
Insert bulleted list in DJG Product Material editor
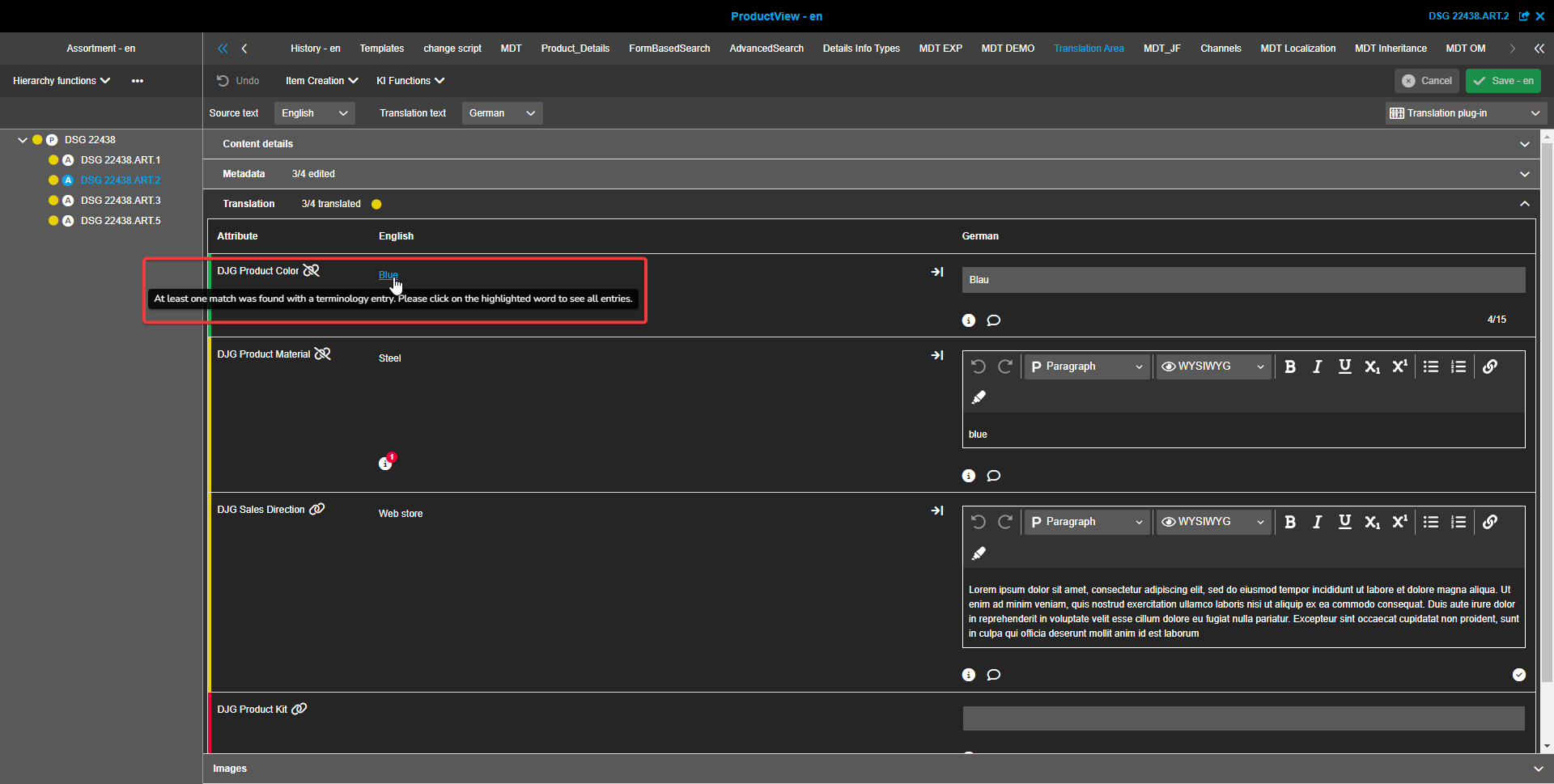[1431, 367]
